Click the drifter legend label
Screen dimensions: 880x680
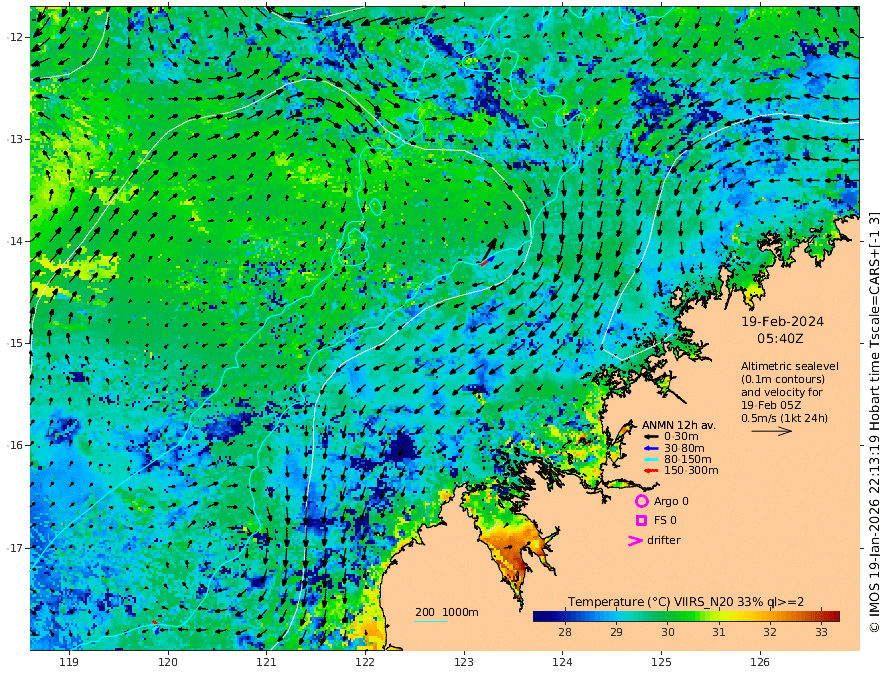663,540
